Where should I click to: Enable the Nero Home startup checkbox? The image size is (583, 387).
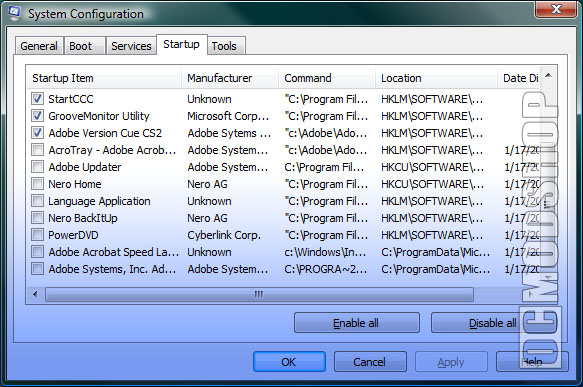37,184
